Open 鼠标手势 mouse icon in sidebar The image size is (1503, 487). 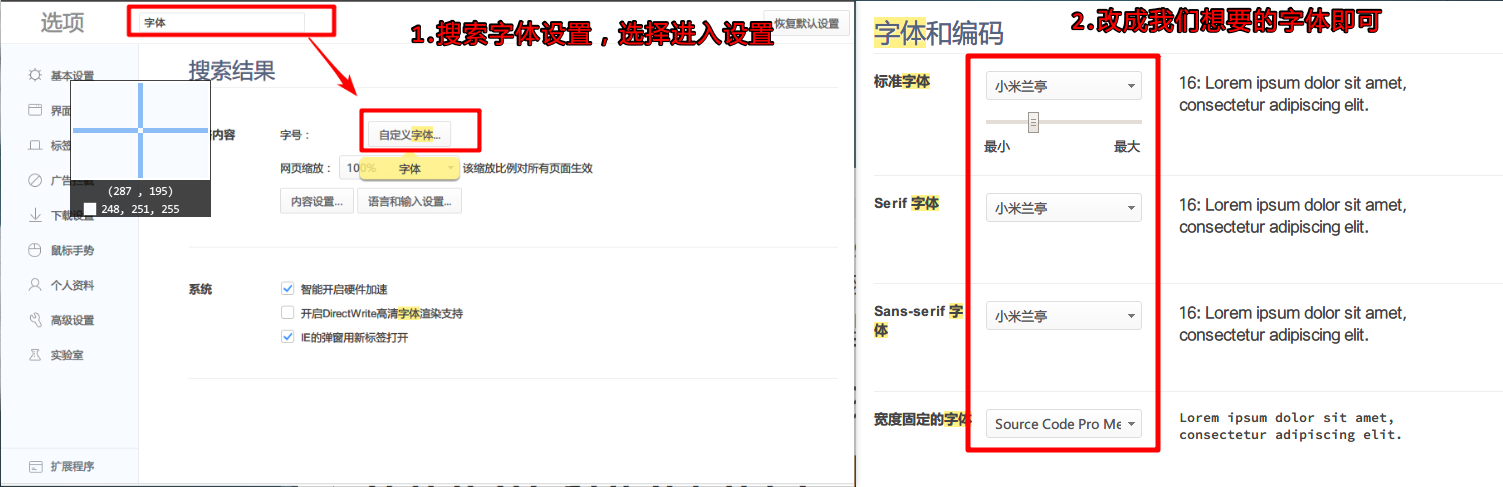coord(35,250)
